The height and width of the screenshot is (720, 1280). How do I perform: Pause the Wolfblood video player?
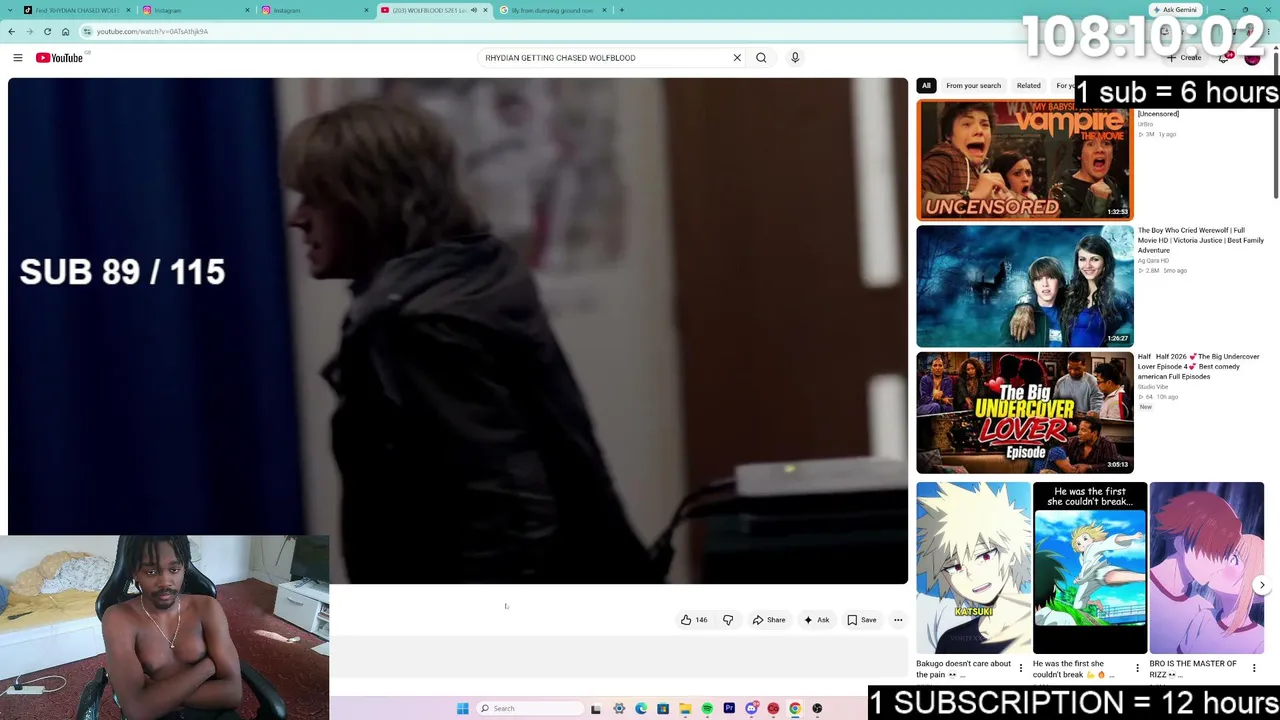pos(458,330)
